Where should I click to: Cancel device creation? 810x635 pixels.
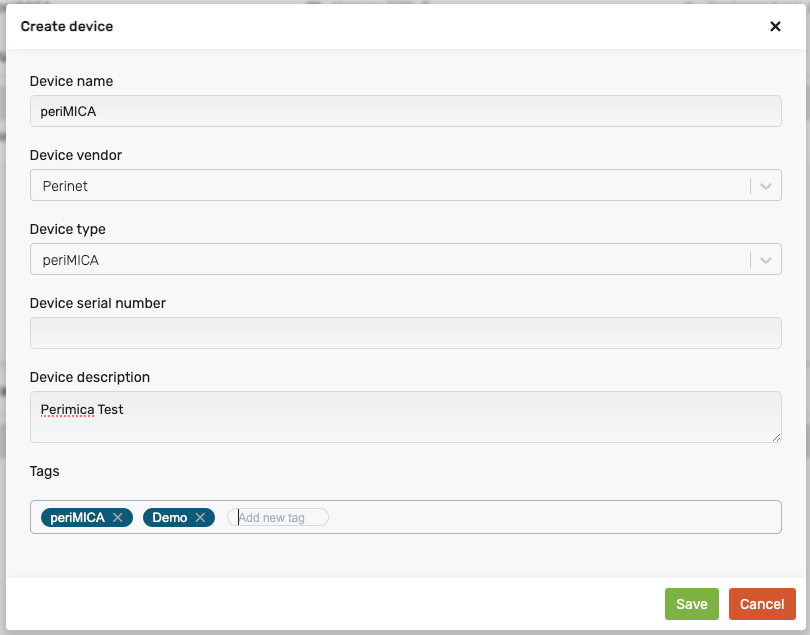(762, 604)
